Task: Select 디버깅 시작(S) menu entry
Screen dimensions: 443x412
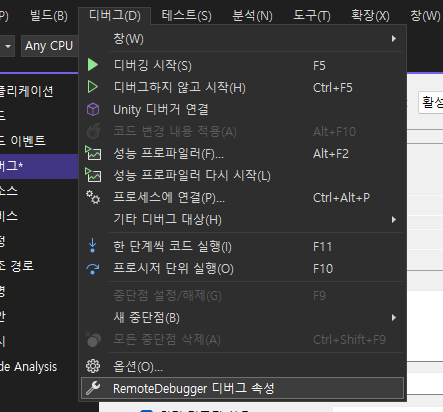Action: [242, 65]
